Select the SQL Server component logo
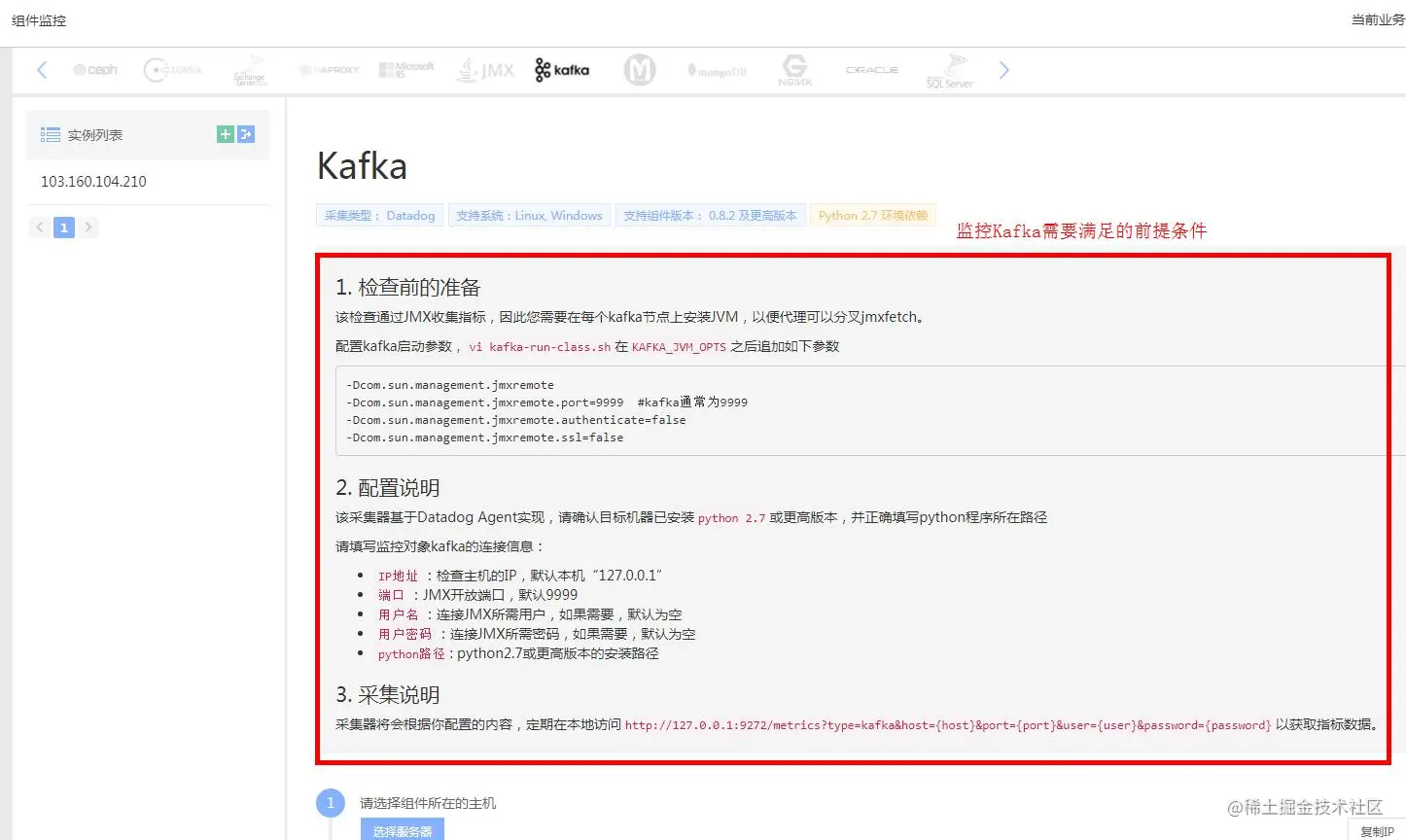 (x=950, y=71)
